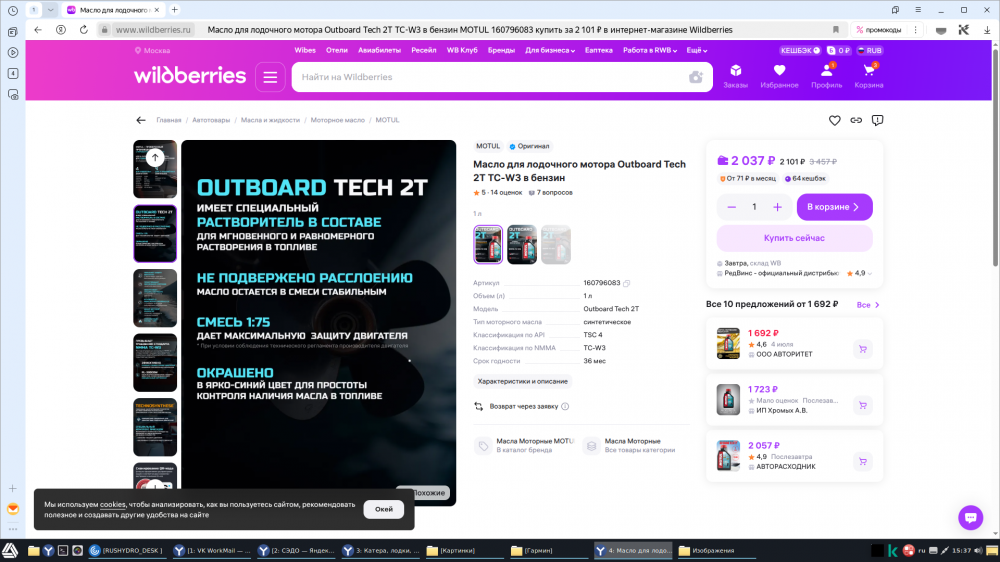Add 1 723 ₽ offer to cart
The image size is (1000, 562).
click(x=863, y=405)
